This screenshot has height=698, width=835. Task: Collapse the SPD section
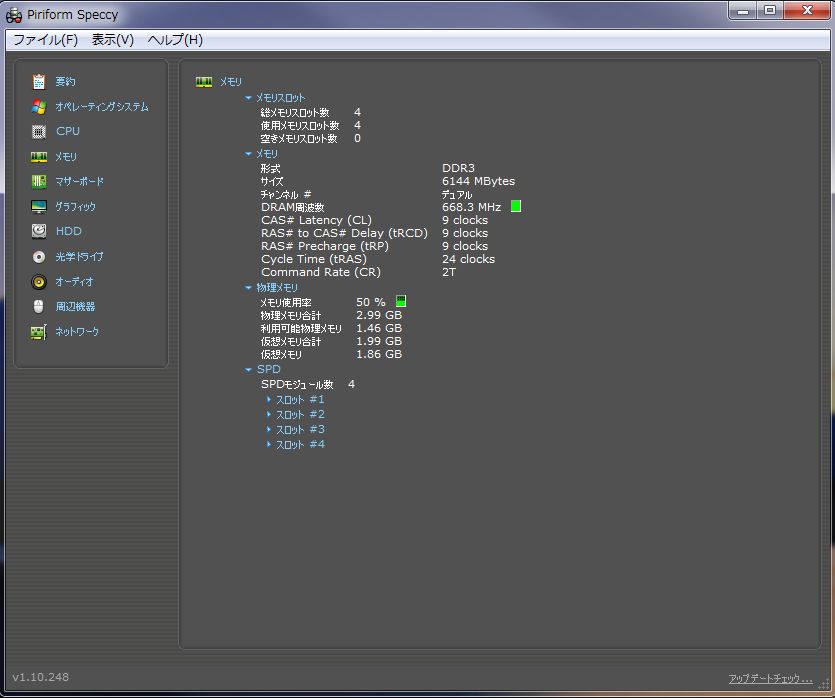pyautogui.click(x=249, y=370)
